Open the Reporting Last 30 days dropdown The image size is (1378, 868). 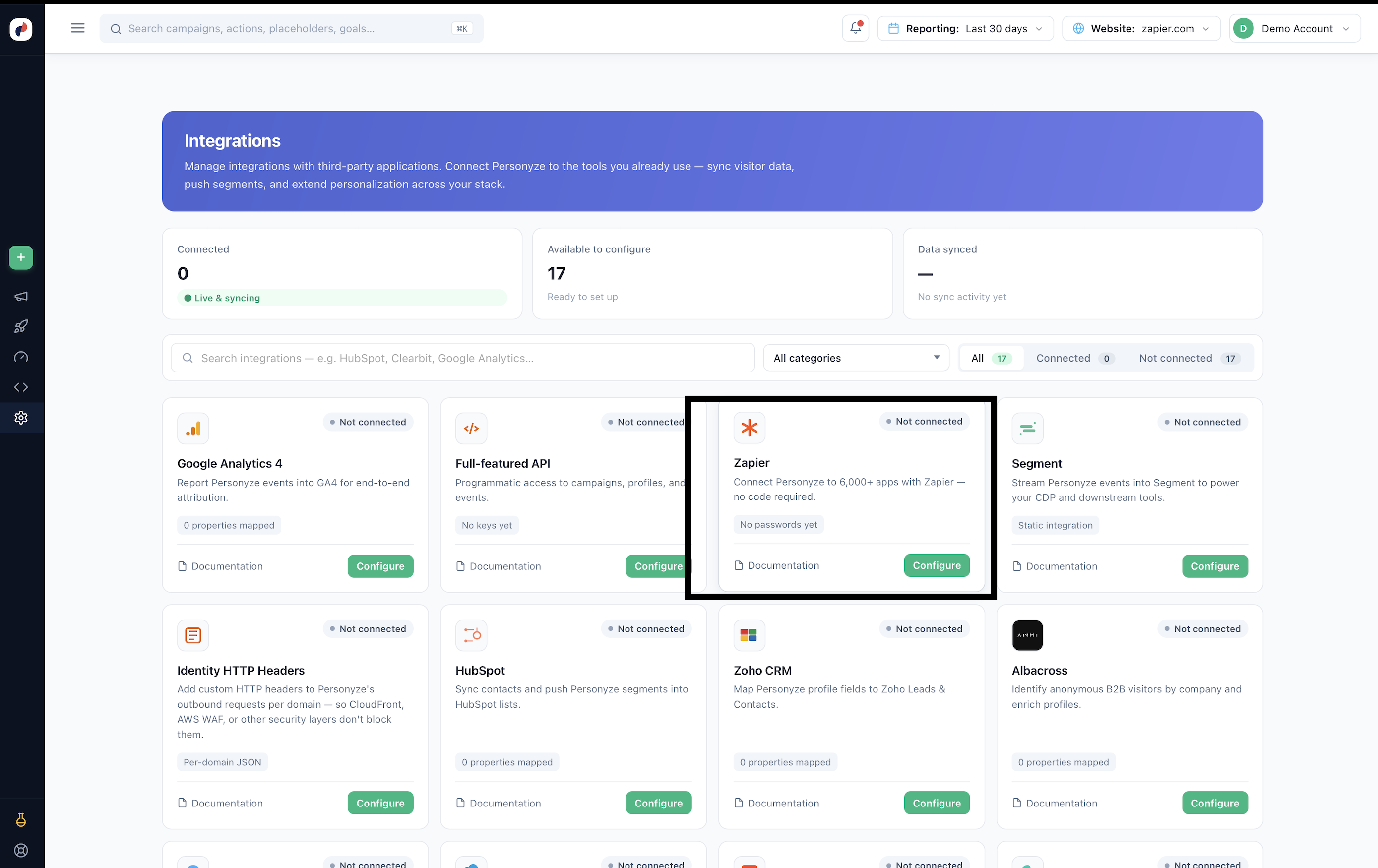click(965, 29)
